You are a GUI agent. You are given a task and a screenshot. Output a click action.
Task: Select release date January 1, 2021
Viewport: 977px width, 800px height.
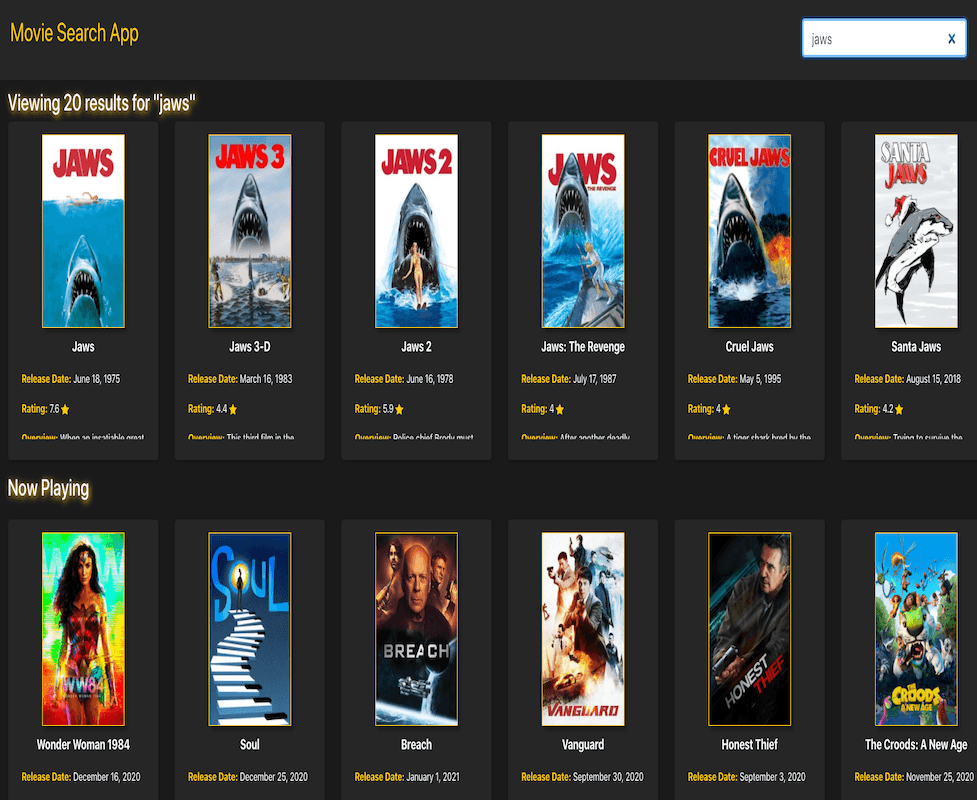(433, 777)
